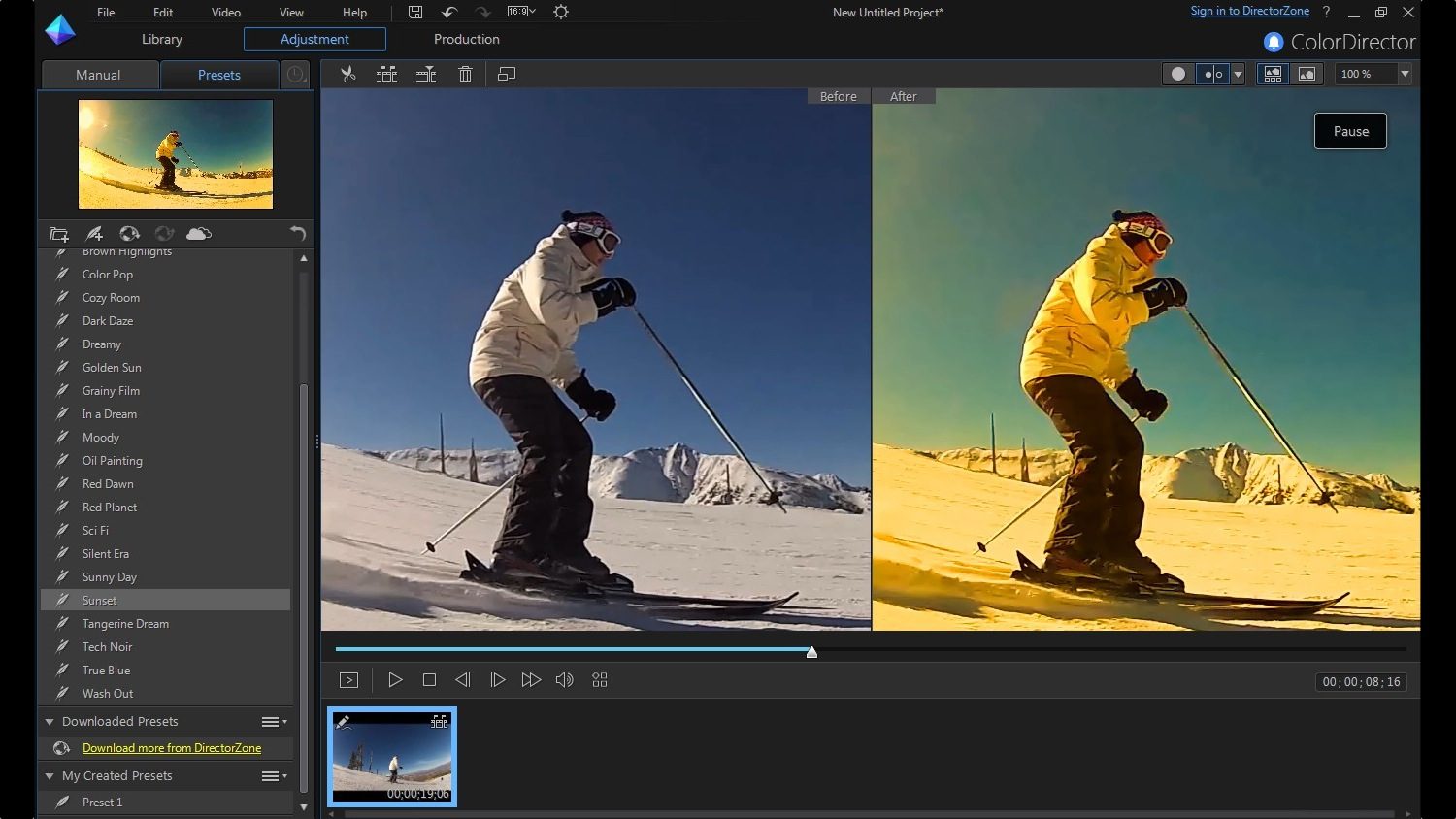
Task: Click the second trim icon beside scissors
Action: [425, 74]
